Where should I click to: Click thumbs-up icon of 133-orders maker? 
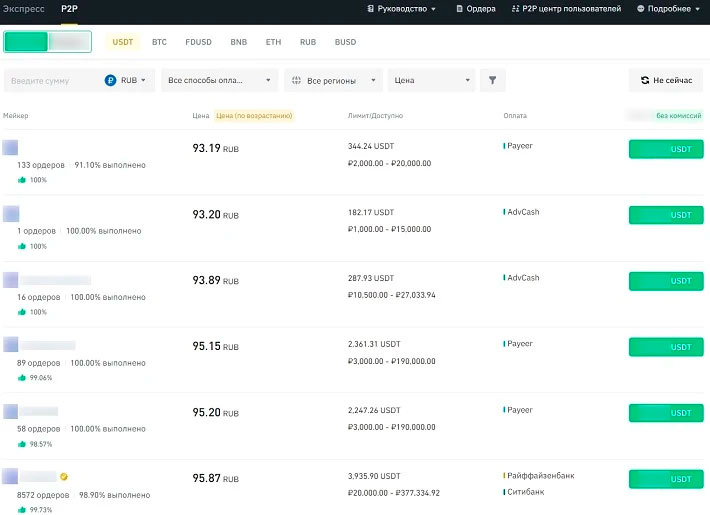[x=21, y=180]
